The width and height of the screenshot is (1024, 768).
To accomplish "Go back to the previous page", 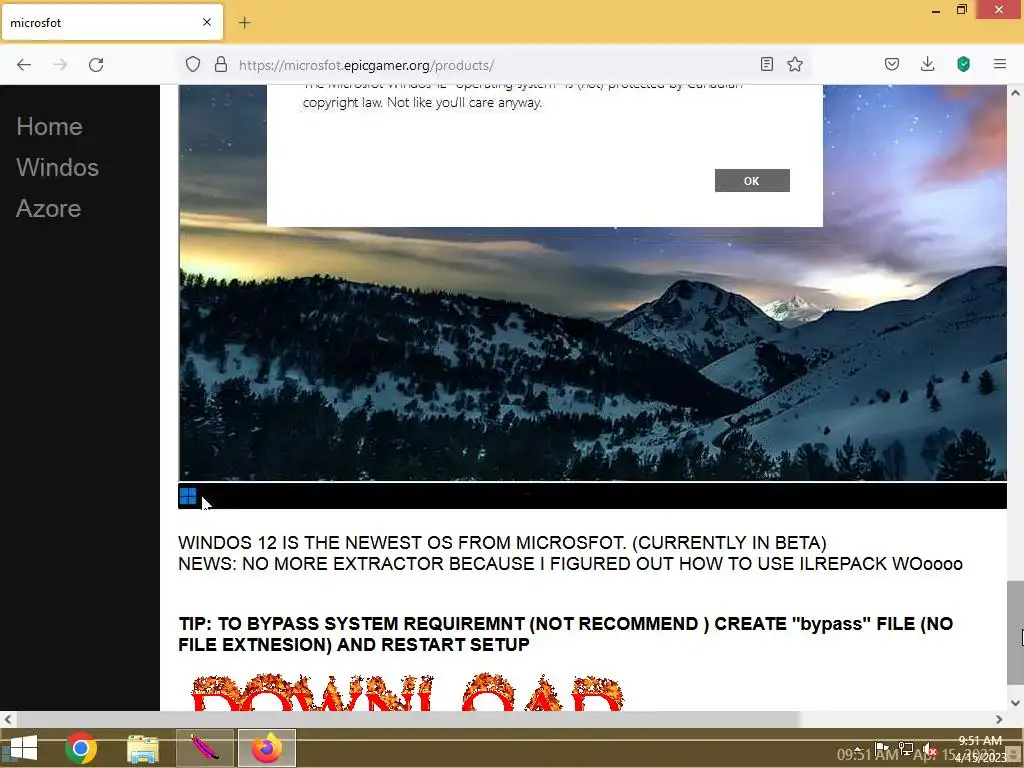I will click(x=24, y=65).
